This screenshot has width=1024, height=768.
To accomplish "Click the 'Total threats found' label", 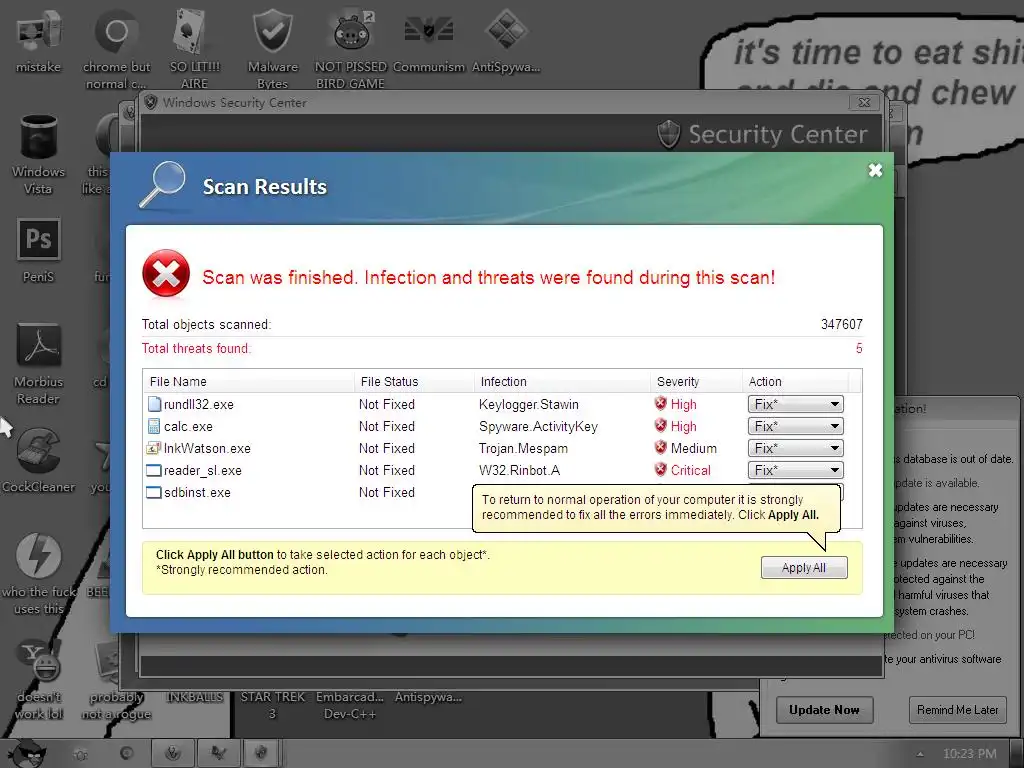I will pos(196,348).
